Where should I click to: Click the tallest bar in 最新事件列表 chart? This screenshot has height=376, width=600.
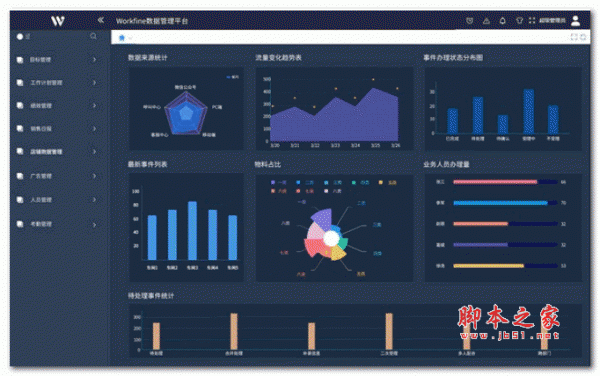pyautogui.click(x=192, y=231)
